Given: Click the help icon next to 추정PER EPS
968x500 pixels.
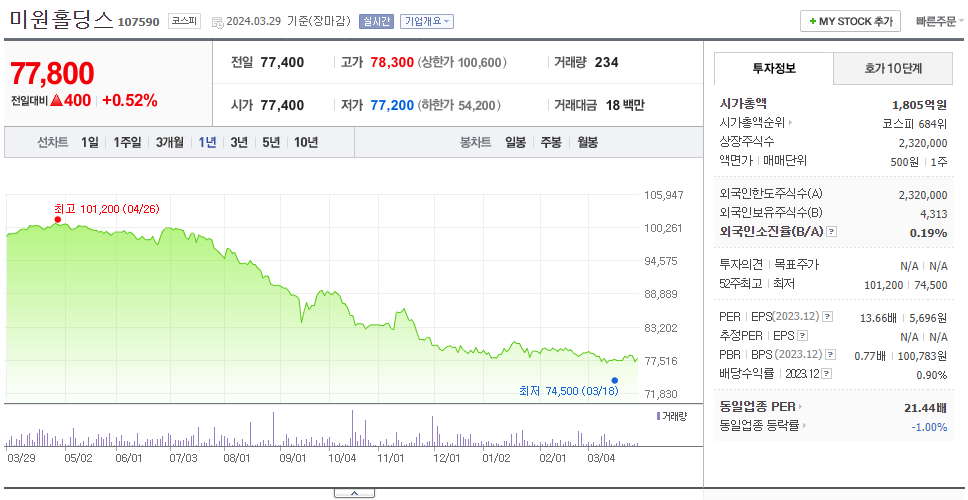Looking at the screenshot, I should (x=802, y=336).
